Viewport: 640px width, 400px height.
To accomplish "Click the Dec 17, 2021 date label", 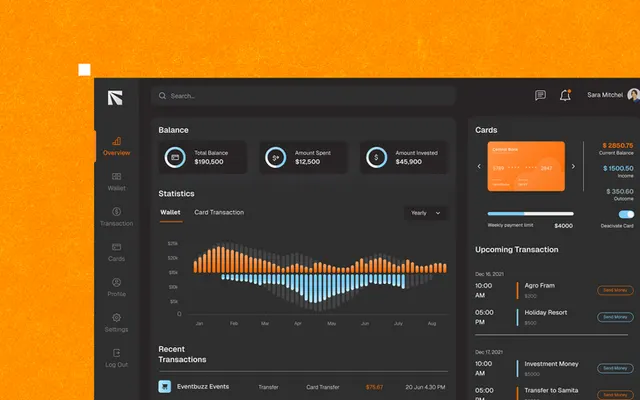I will pos(489,352).
